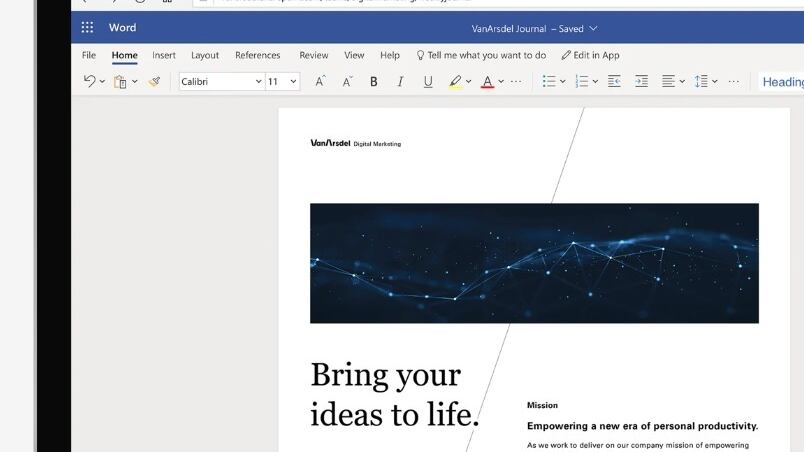The width and height of the screenshot is (804, 452).
Task: Toggle underline formatting
Action: click(428, 82)
